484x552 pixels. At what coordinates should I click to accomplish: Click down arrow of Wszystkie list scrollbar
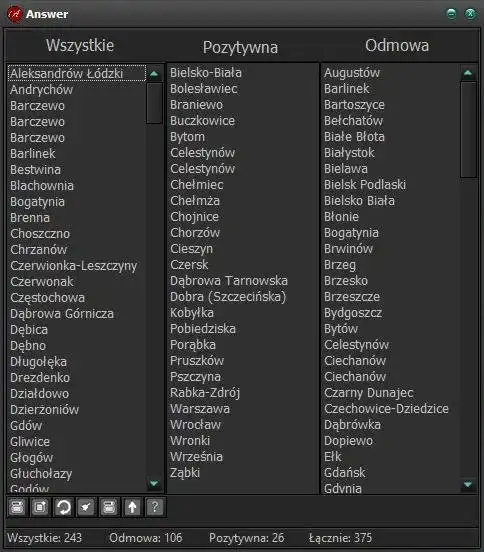[154, 483]
